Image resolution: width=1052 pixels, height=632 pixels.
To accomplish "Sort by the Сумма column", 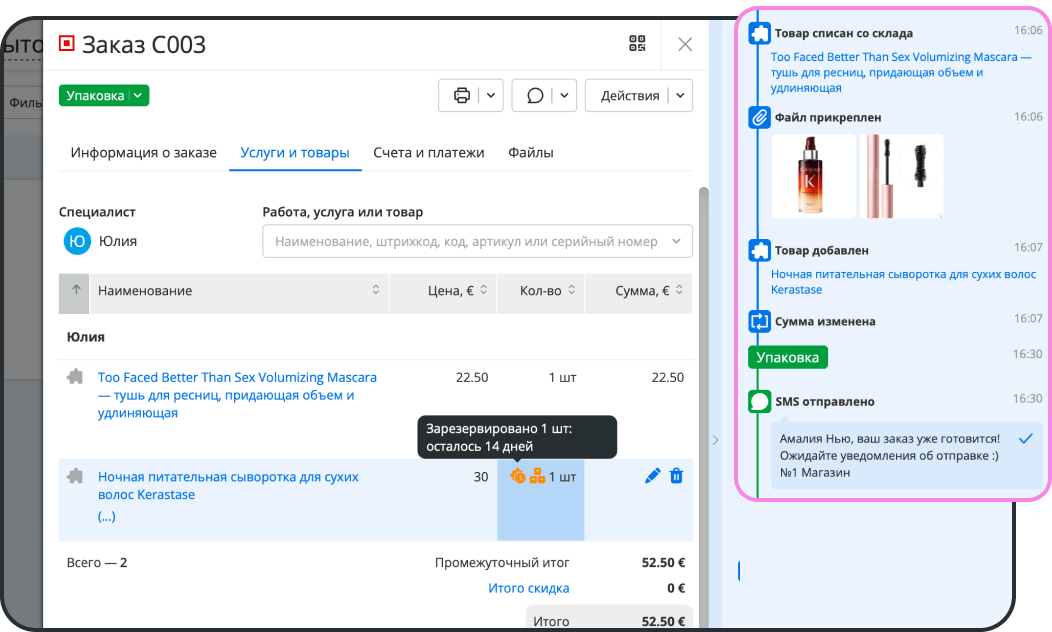I will pos(639,291).
